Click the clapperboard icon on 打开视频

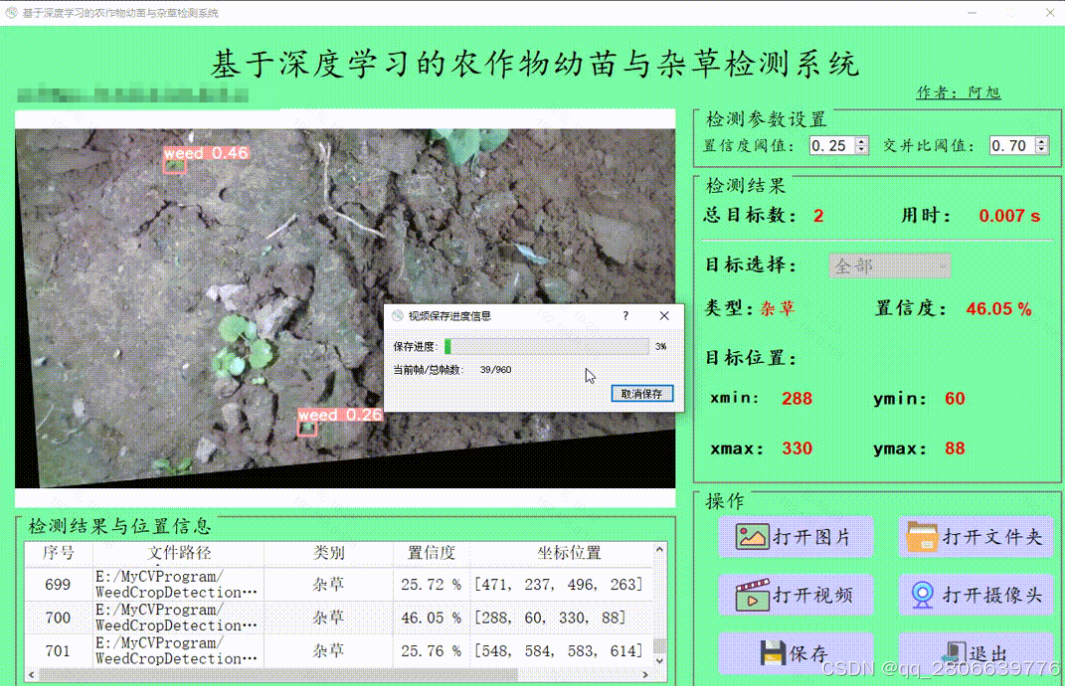pos(752,595)
